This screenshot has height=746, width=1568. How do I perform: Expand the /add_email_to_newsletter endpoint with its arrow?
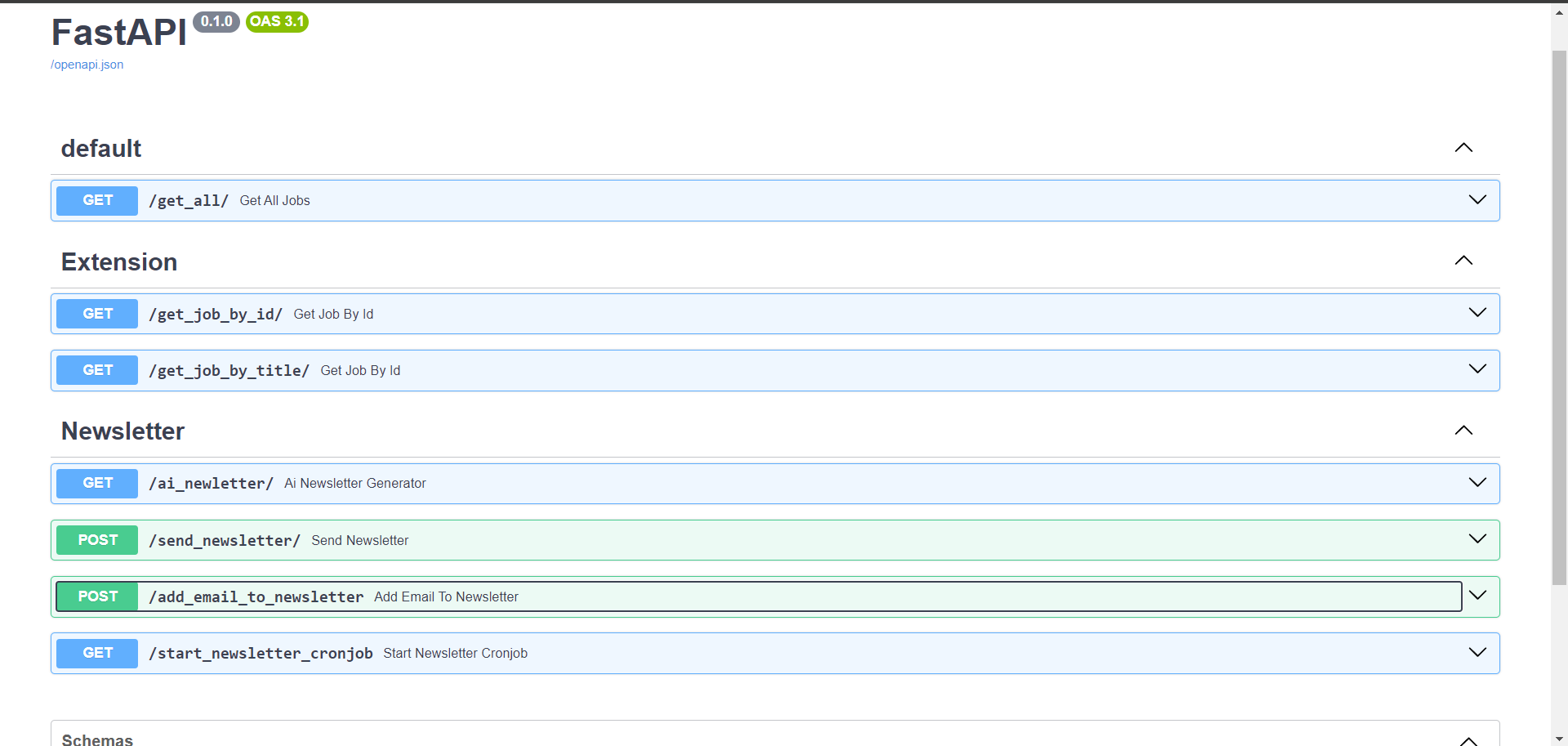1477,596
